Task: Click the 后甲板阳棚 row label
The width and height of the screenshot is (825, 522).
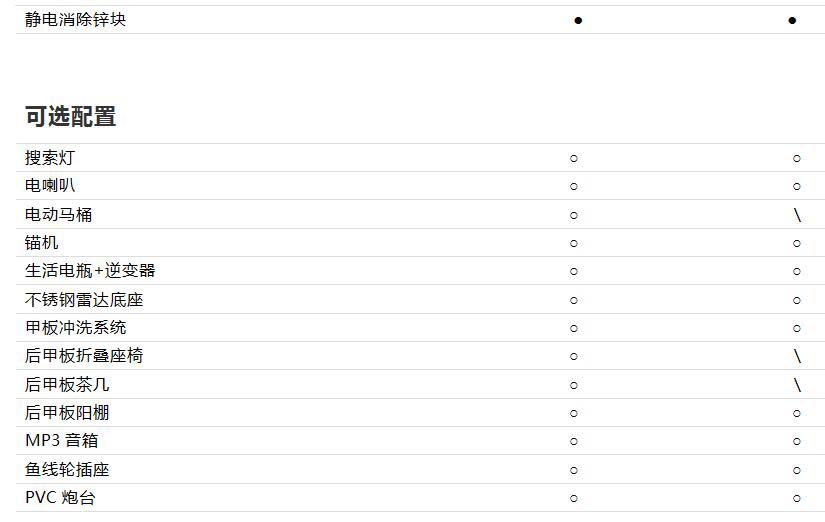Action: [x=67, y=413]
